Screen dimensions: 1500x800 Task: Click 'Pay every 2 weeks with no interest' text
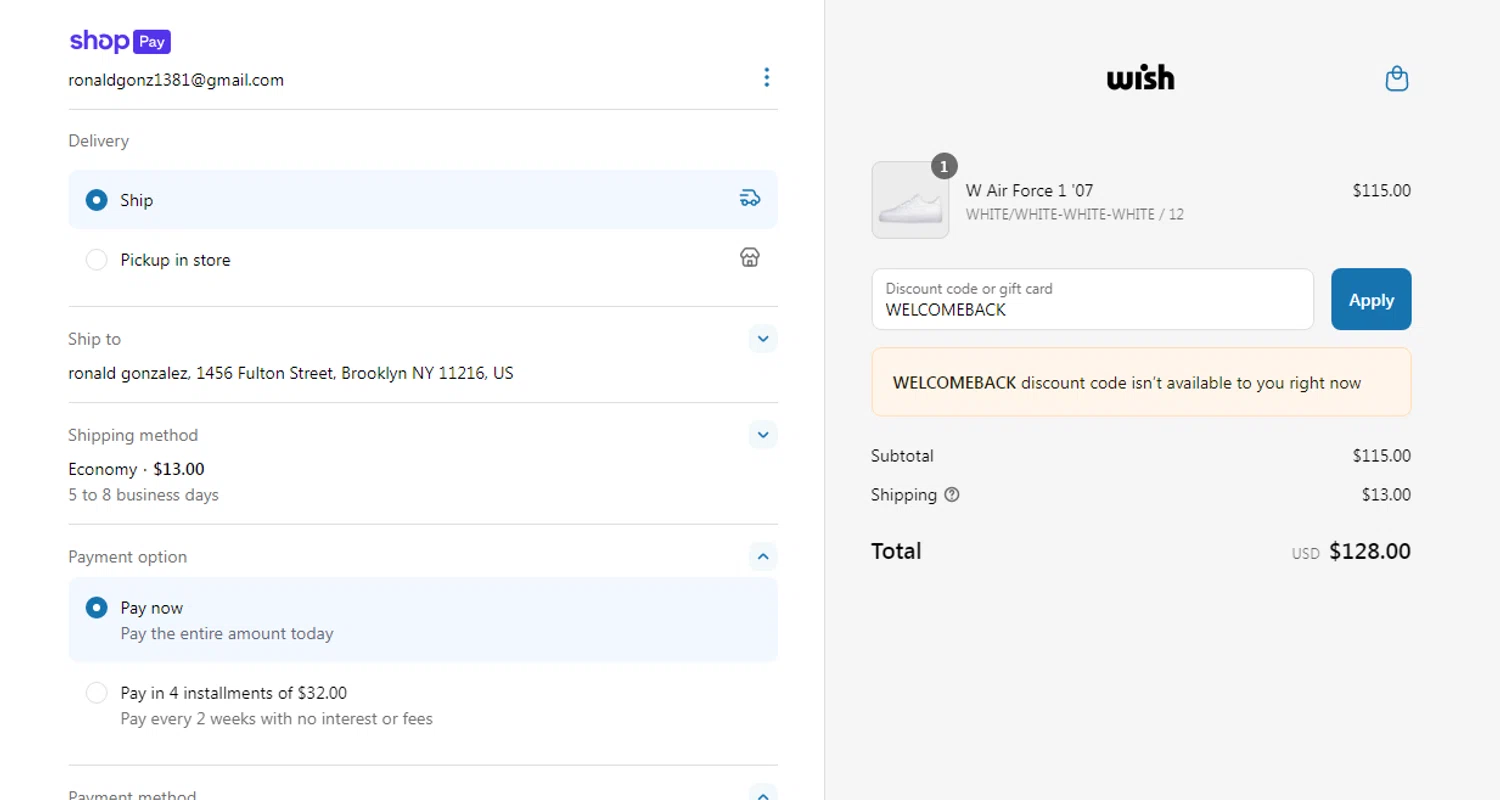coord(276,719)
